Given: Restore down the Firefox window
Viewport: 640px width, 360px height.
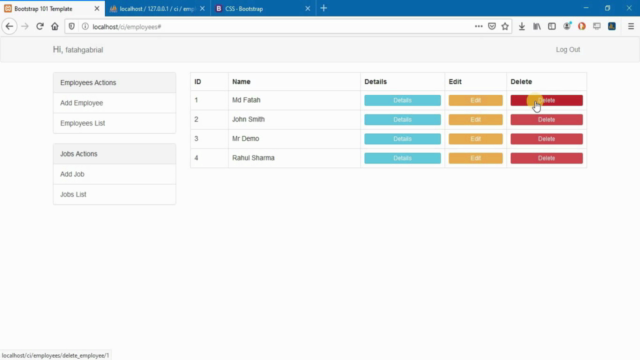Looking at the screenshot, I should point(607,8).
